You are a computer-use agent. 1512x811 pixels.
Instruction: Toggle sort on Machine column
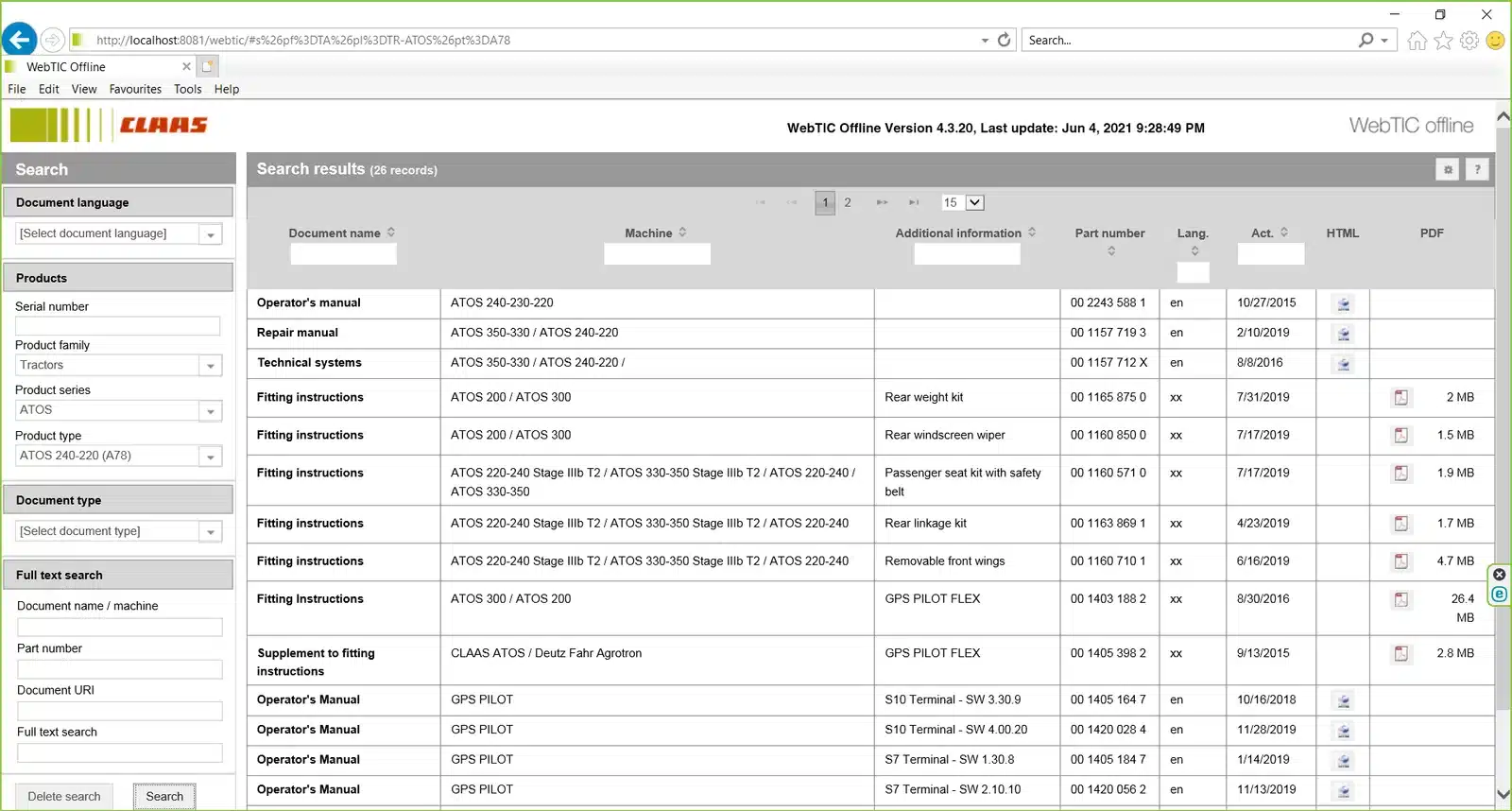click(x=682, y=233)
